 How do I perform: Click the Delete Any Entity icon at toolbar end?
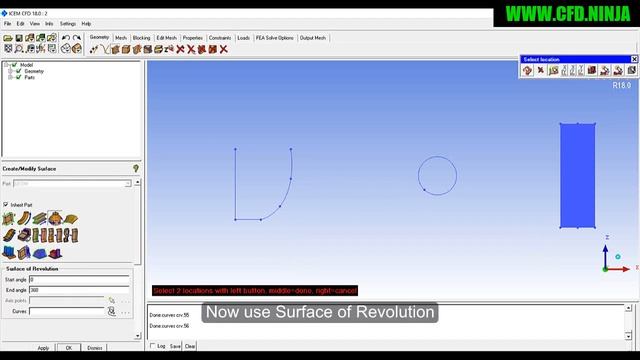223,49
